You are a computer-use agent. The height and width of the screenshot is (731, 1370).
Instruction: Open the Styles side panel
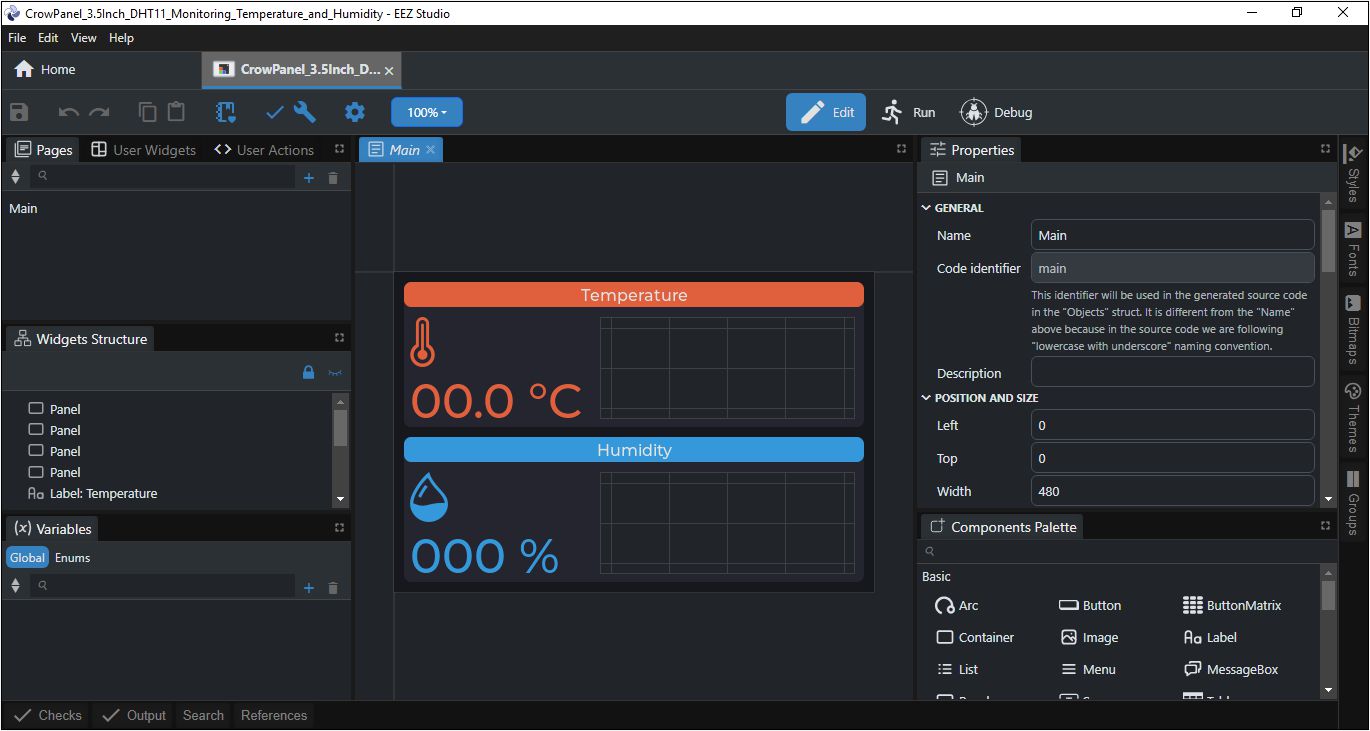click(1353, 173)
